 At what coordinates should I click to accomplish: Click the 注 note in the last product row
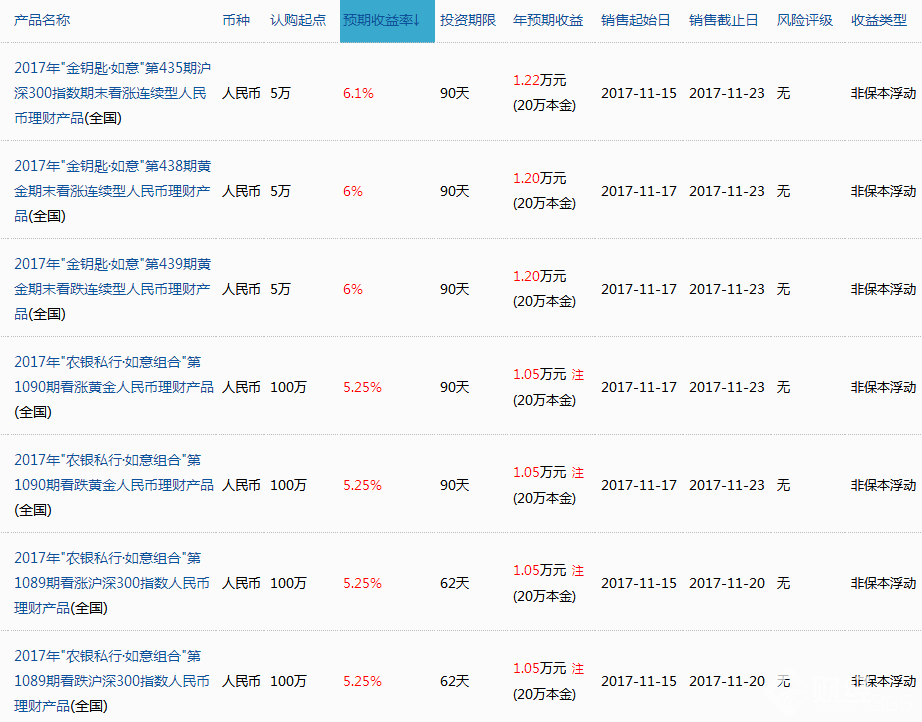click(x=577, y=668)
